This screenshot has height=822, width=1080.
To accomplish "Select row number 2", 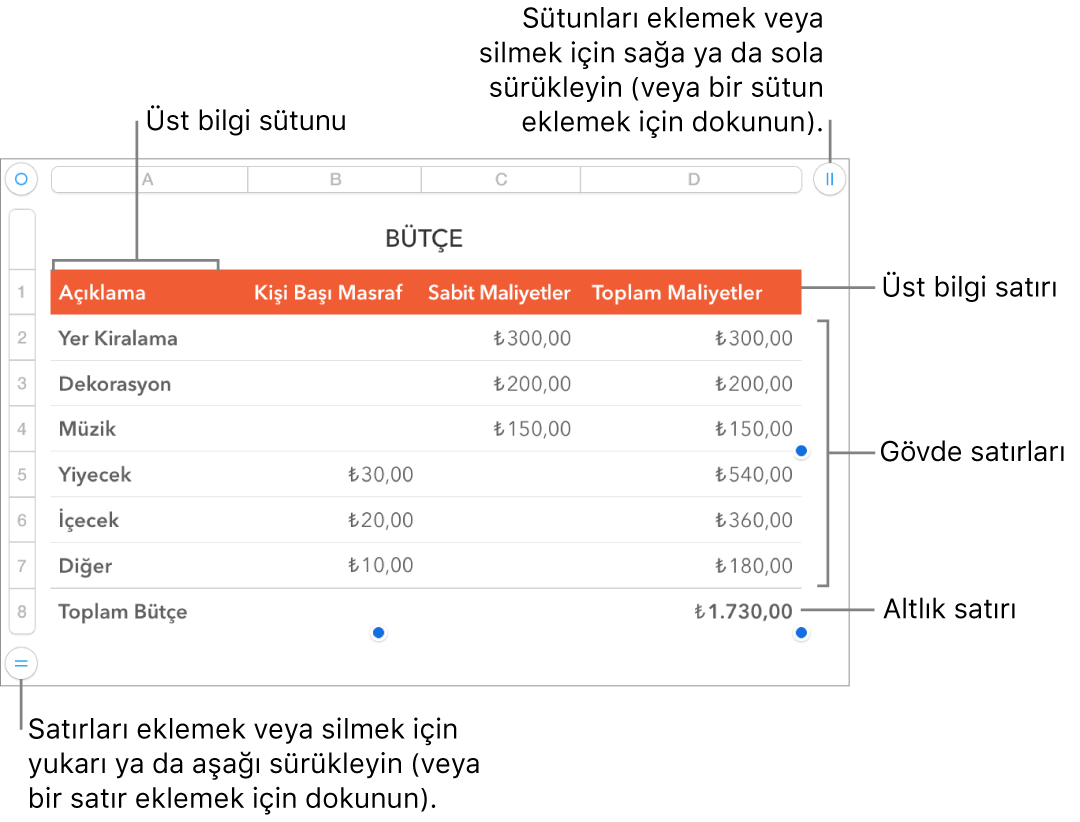I will [21, 338].
